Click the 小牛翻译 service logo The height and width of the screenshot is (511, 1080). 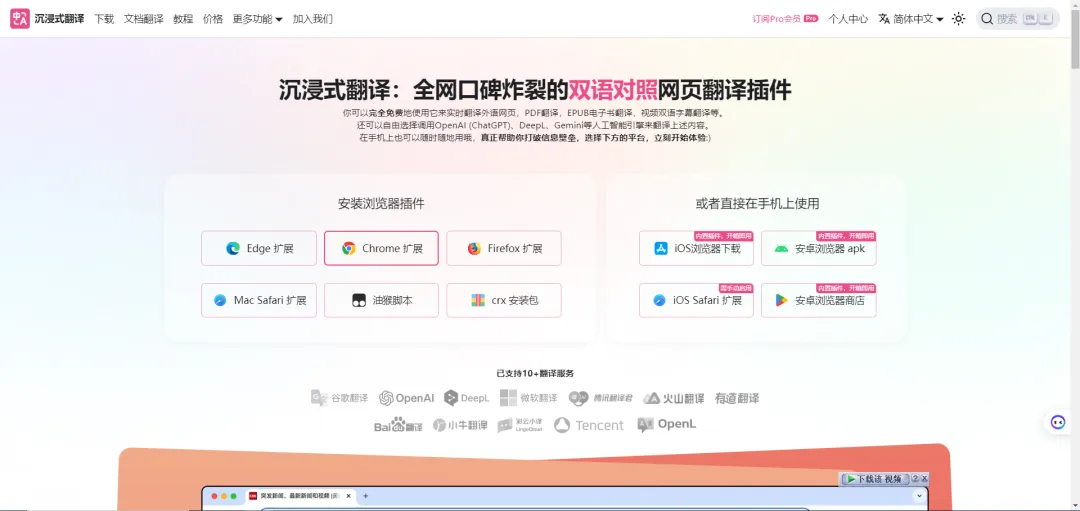coord(460,425)
